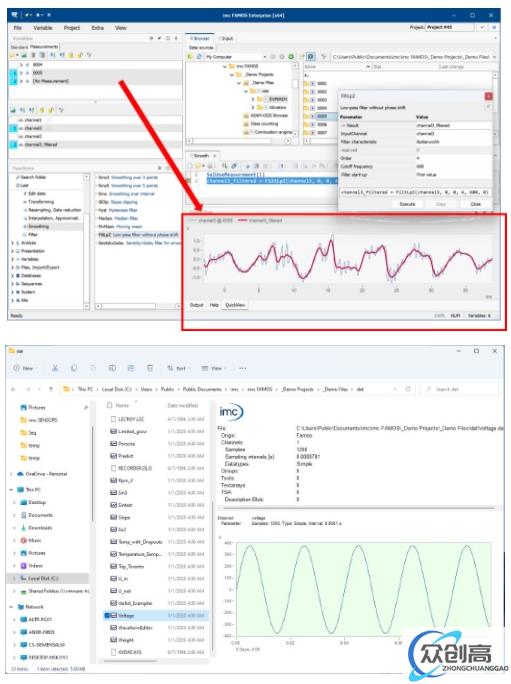
Task: Open the My Computer data source dropdown
Action: pos(264,57)
